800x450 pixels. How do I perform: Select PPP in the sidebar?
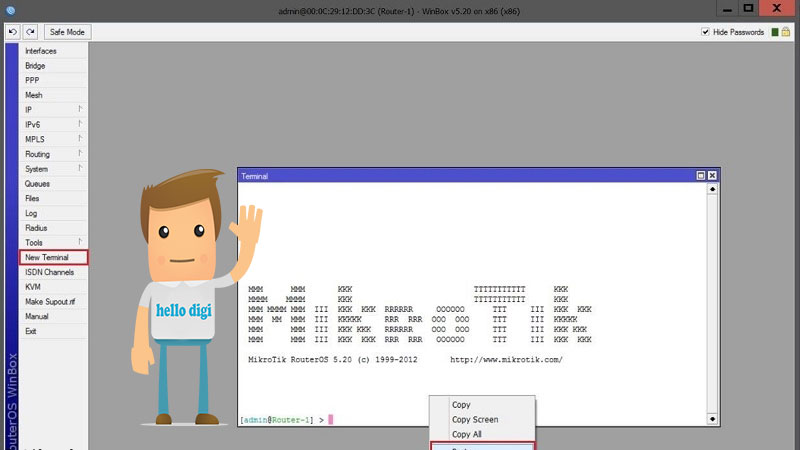(x=53, y=80)
